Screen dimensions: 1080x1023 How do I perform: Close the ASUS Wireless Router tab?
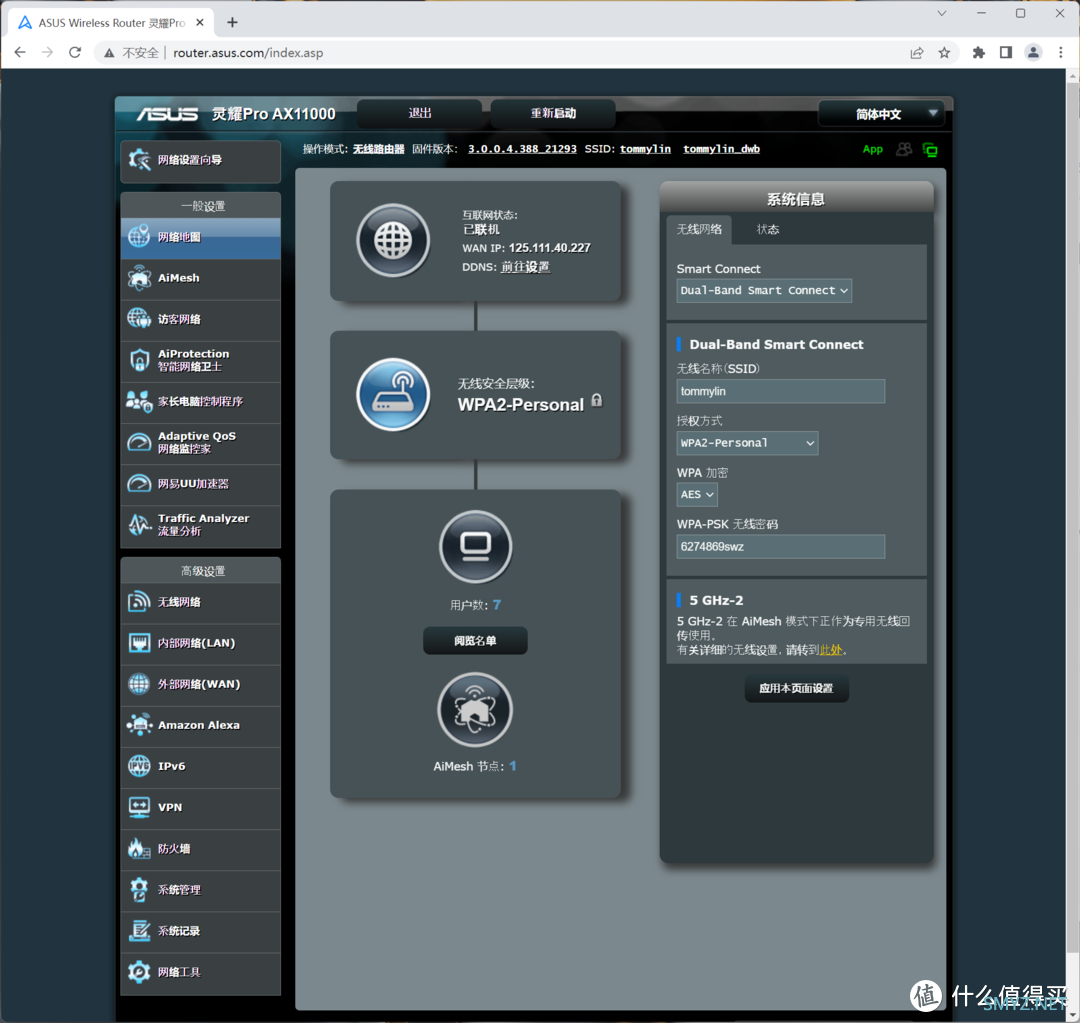click(200, 23)
